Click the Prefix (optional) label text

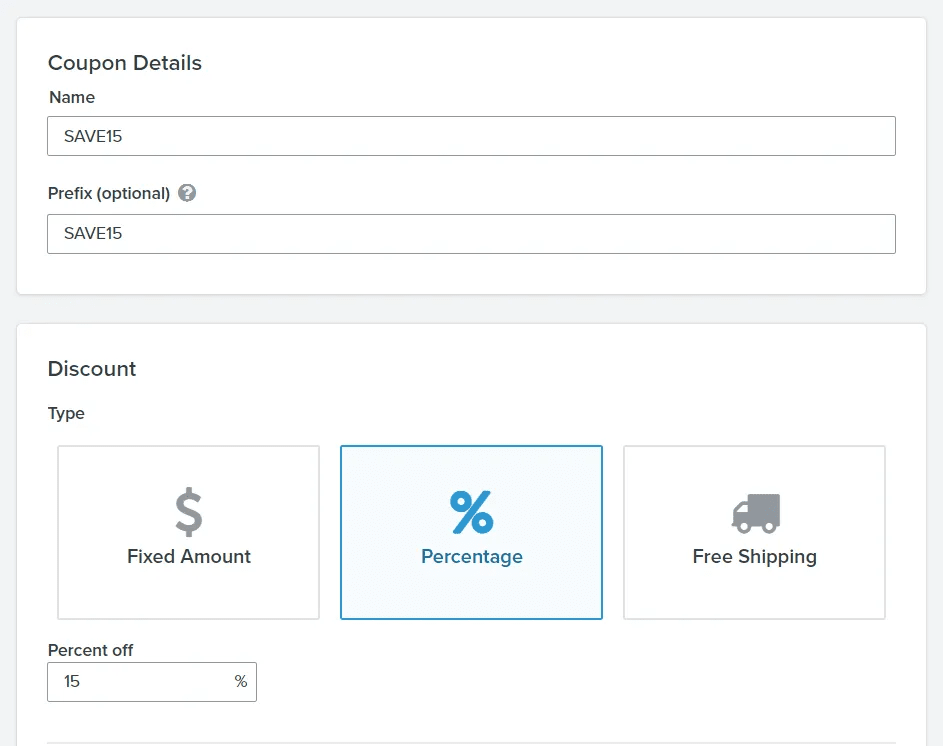(109, 194)
